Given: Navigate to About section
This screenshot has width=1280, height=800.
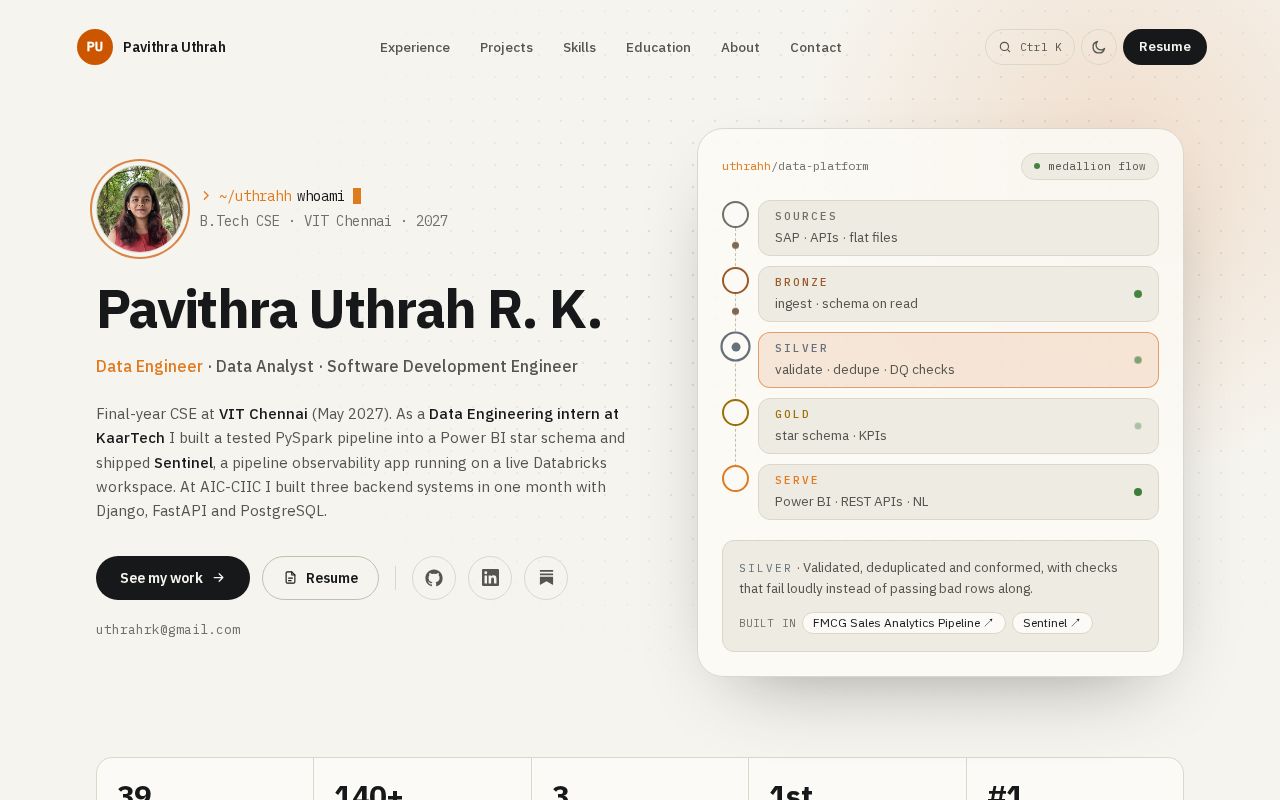Looking at the screenshot, I should (740, 47).
